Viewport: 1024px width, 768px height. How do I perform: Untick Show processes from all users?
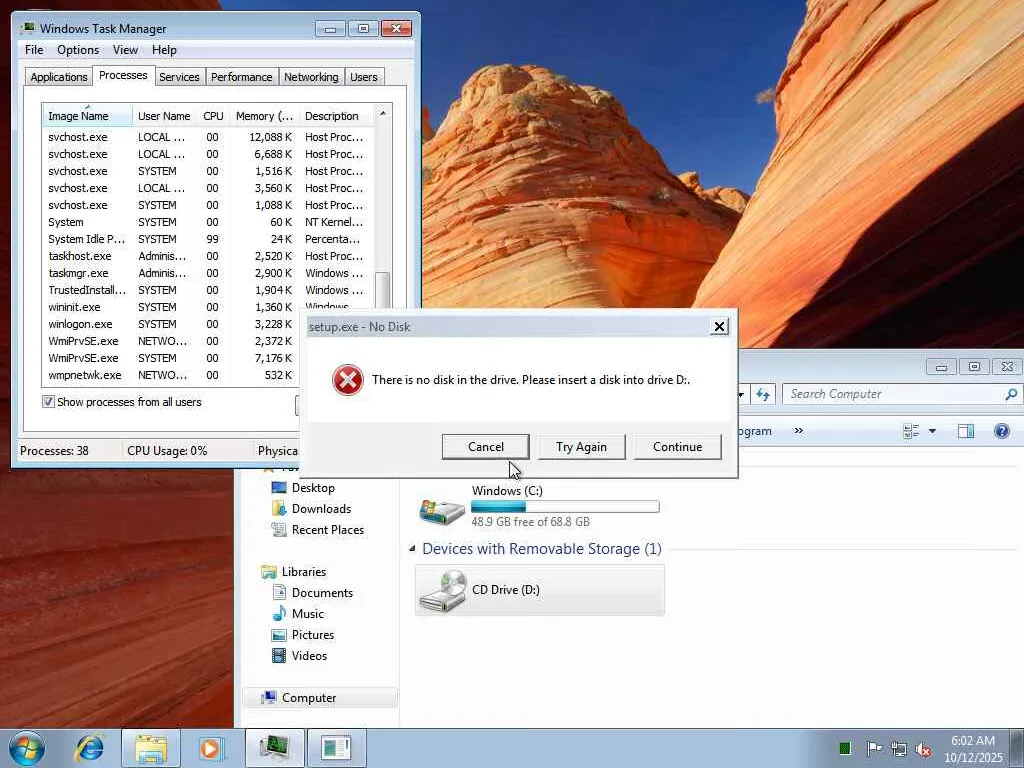[x=48, y=402]
